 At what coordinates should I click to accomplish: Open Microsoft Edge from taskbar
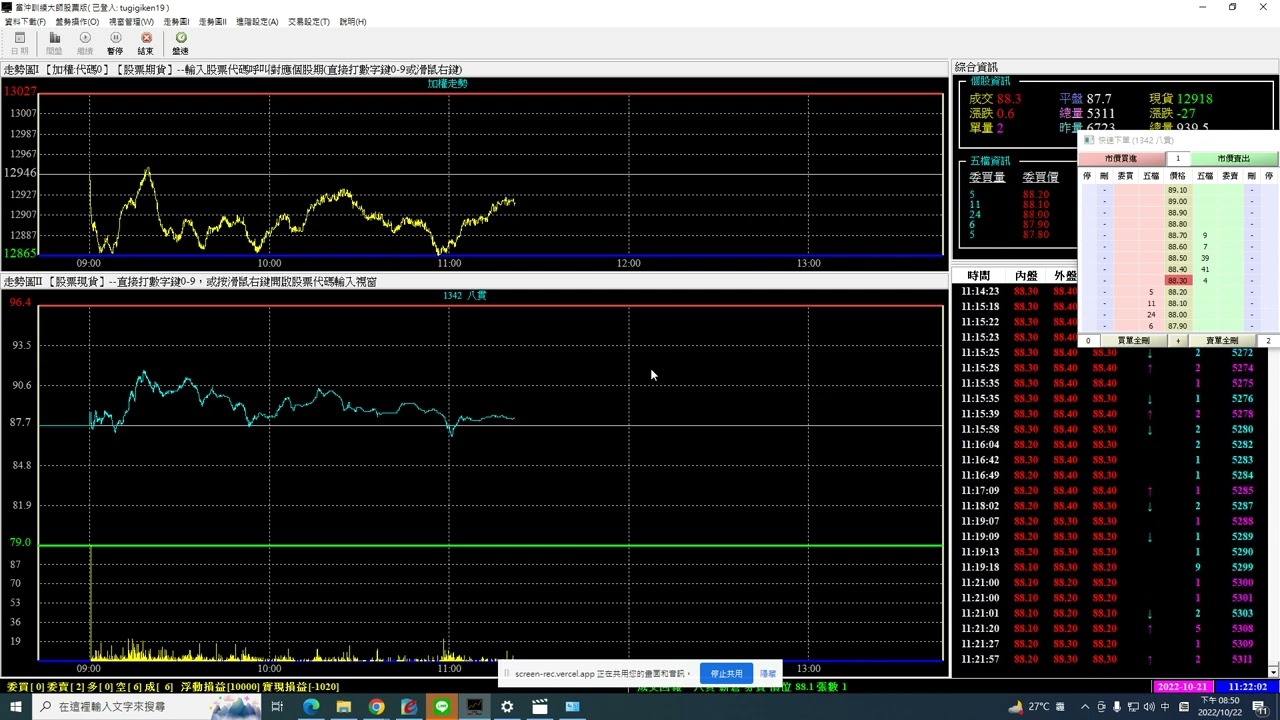coord(311,706)
